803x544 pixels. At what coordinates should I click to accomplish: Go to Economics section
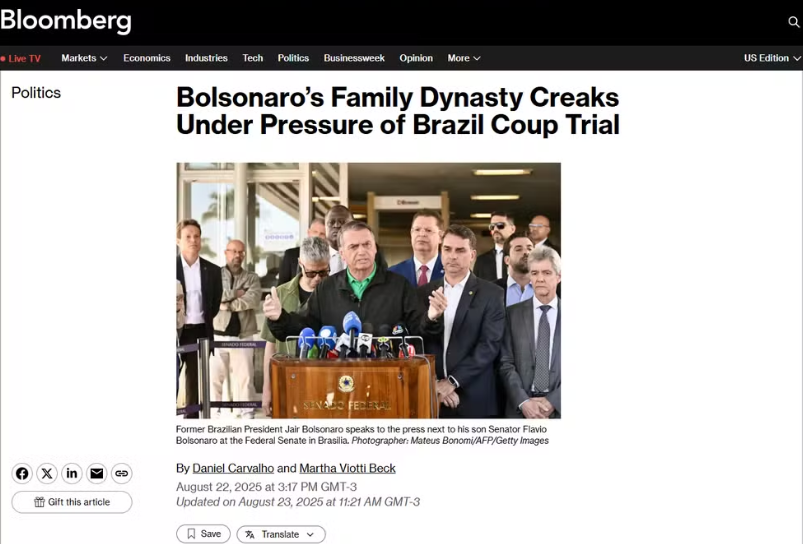tap(147, 58)
